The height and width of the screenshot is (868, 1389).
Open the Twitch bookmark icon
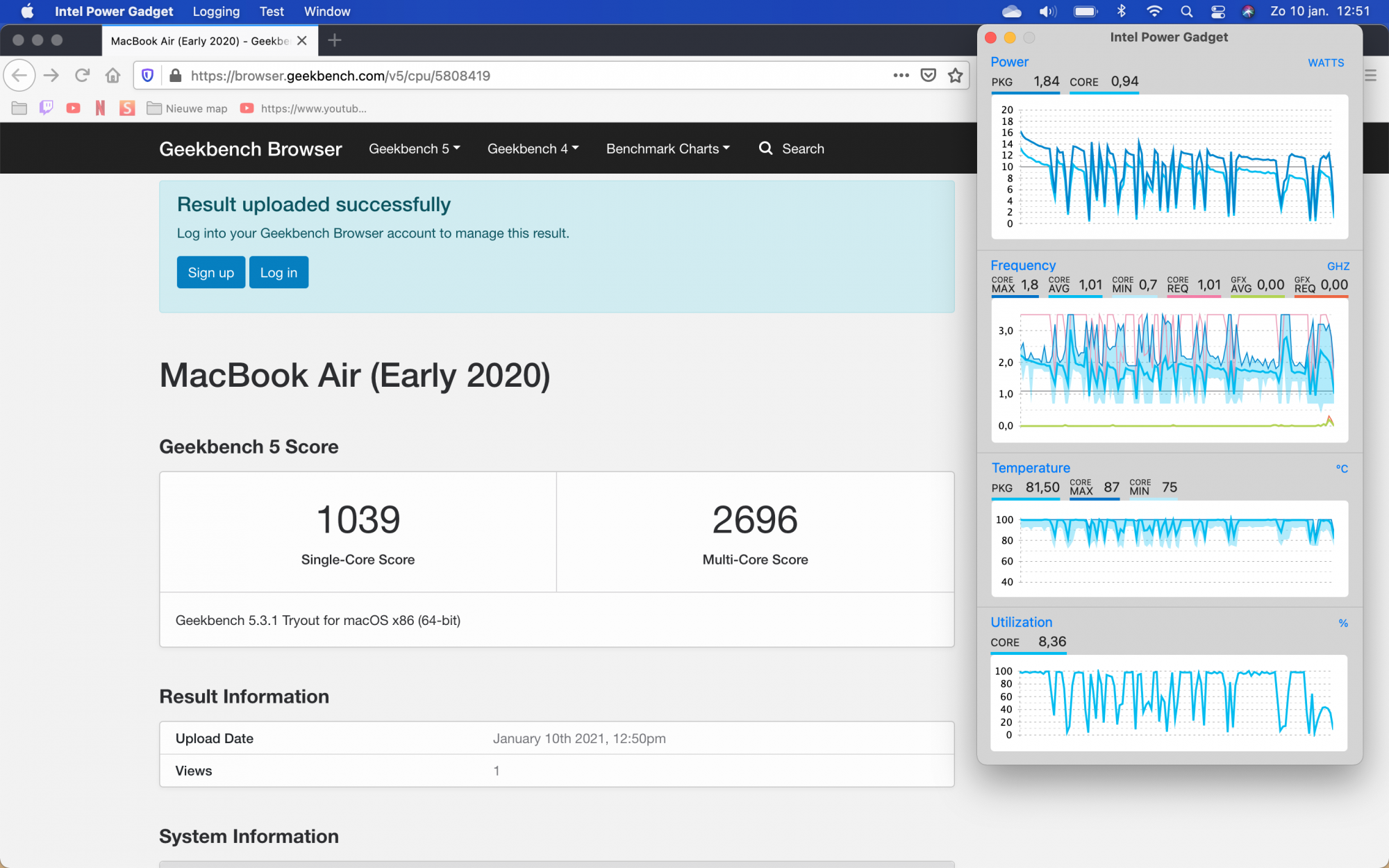[x=46, y=108]
